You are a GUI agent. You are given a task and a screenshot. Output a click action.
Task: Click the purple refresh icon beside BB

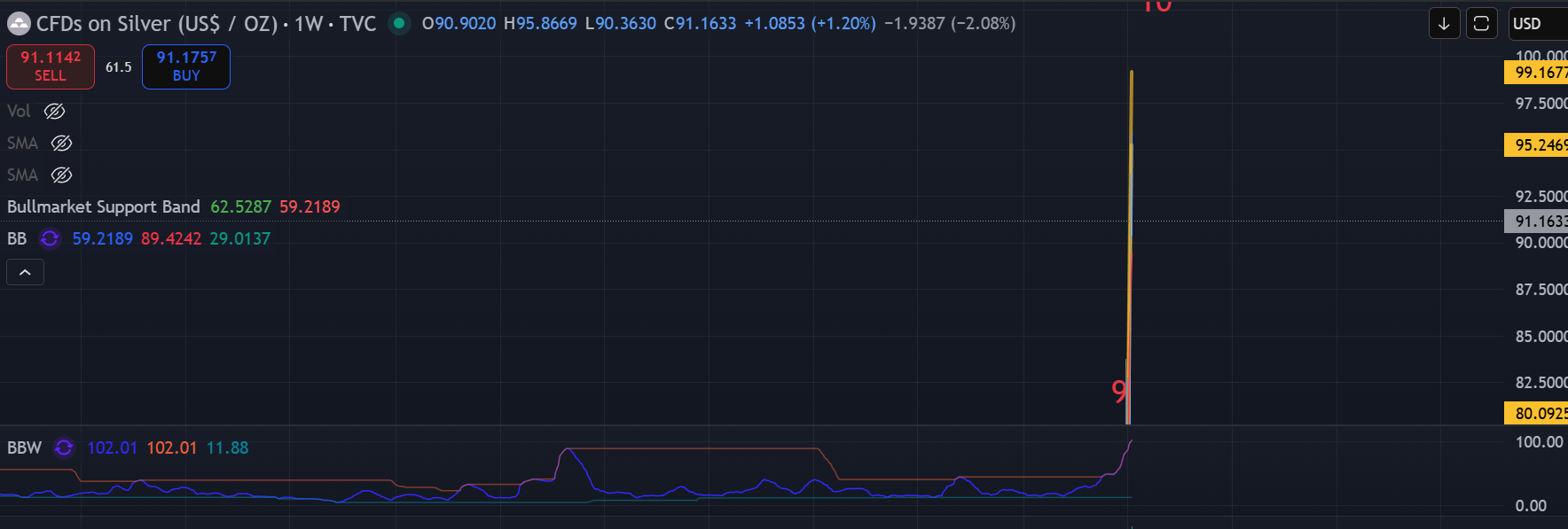pyautogui.click(x=50, y=238)
